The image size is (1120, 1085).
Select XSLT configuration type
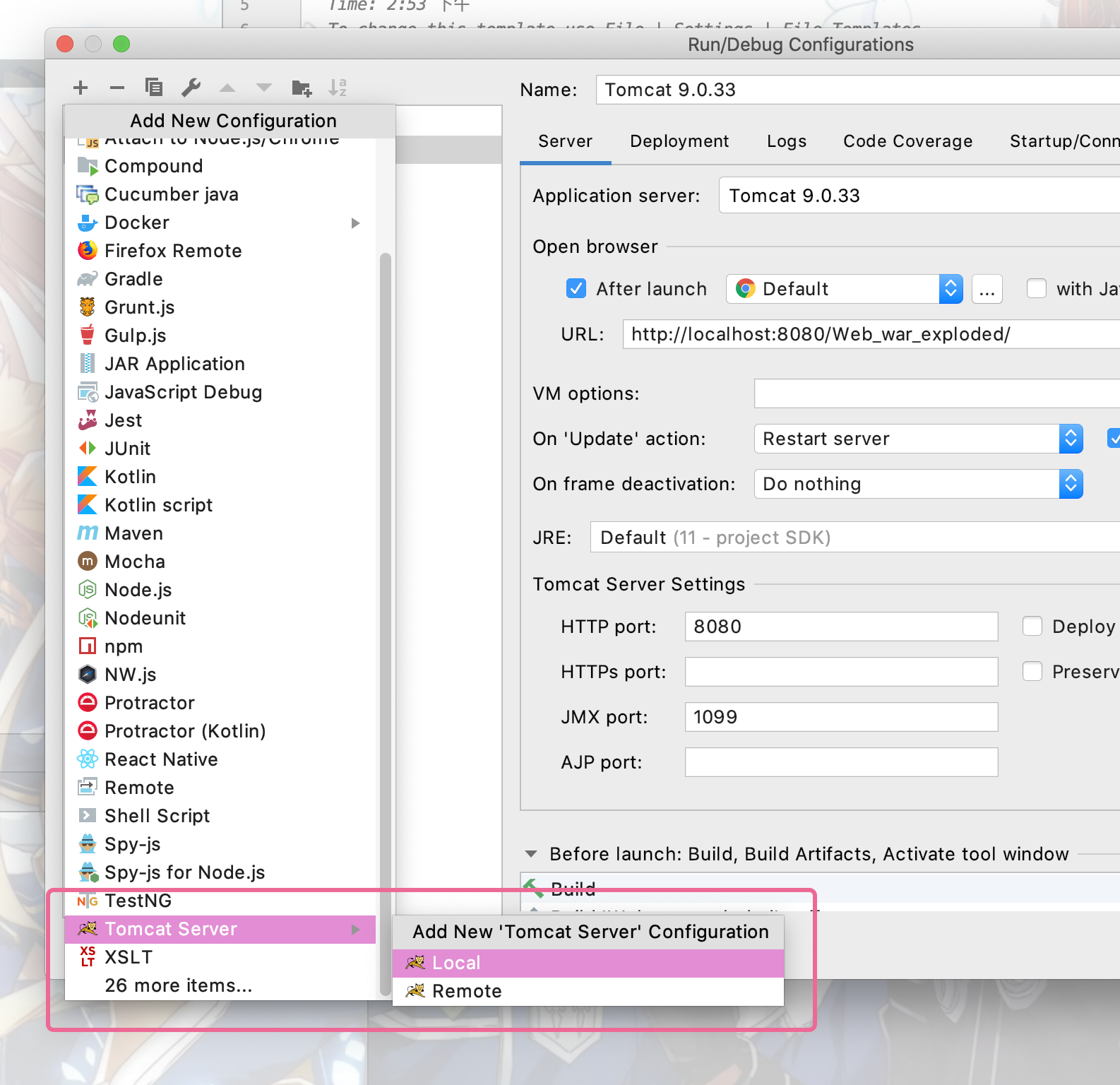pyautogui.click(x=220, y=957)
